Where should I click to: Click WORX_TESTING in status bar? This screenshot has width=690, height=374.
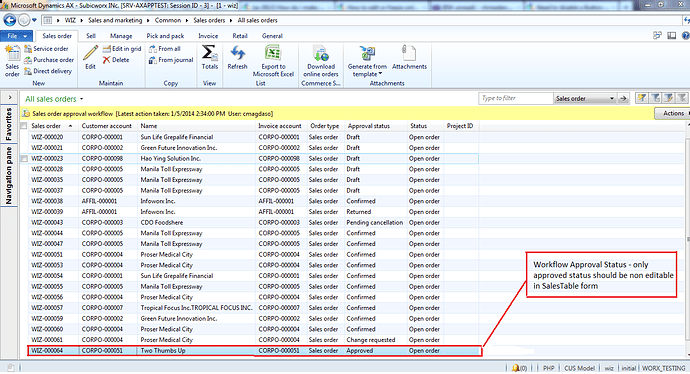coord(664,368)
